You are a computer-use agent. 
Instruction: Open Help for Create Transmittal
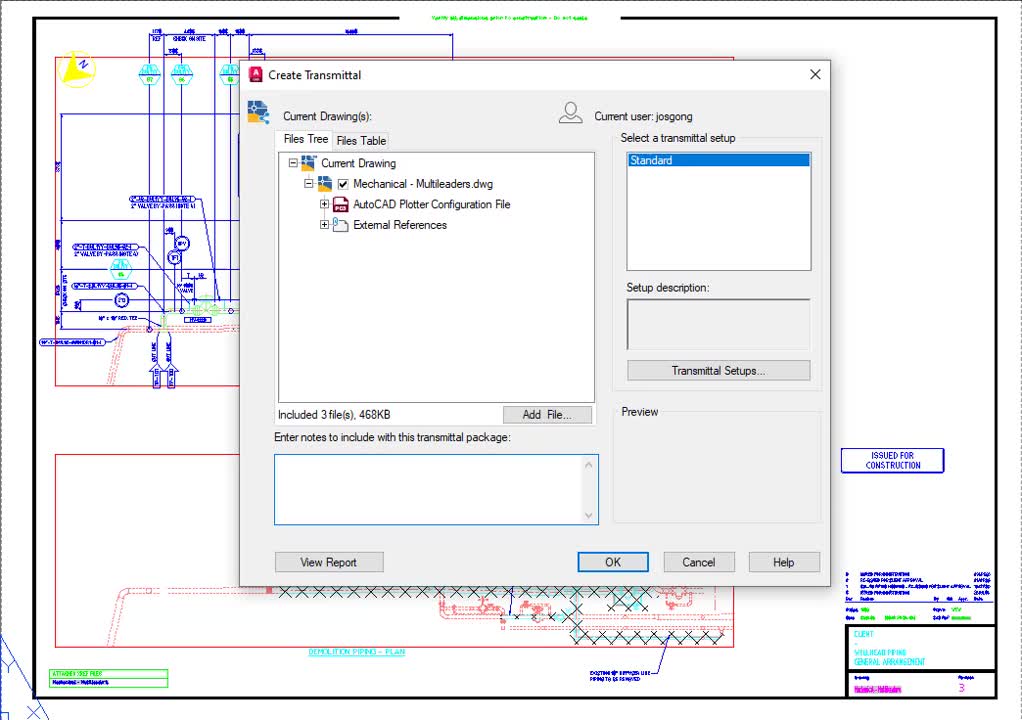[783, 562]
